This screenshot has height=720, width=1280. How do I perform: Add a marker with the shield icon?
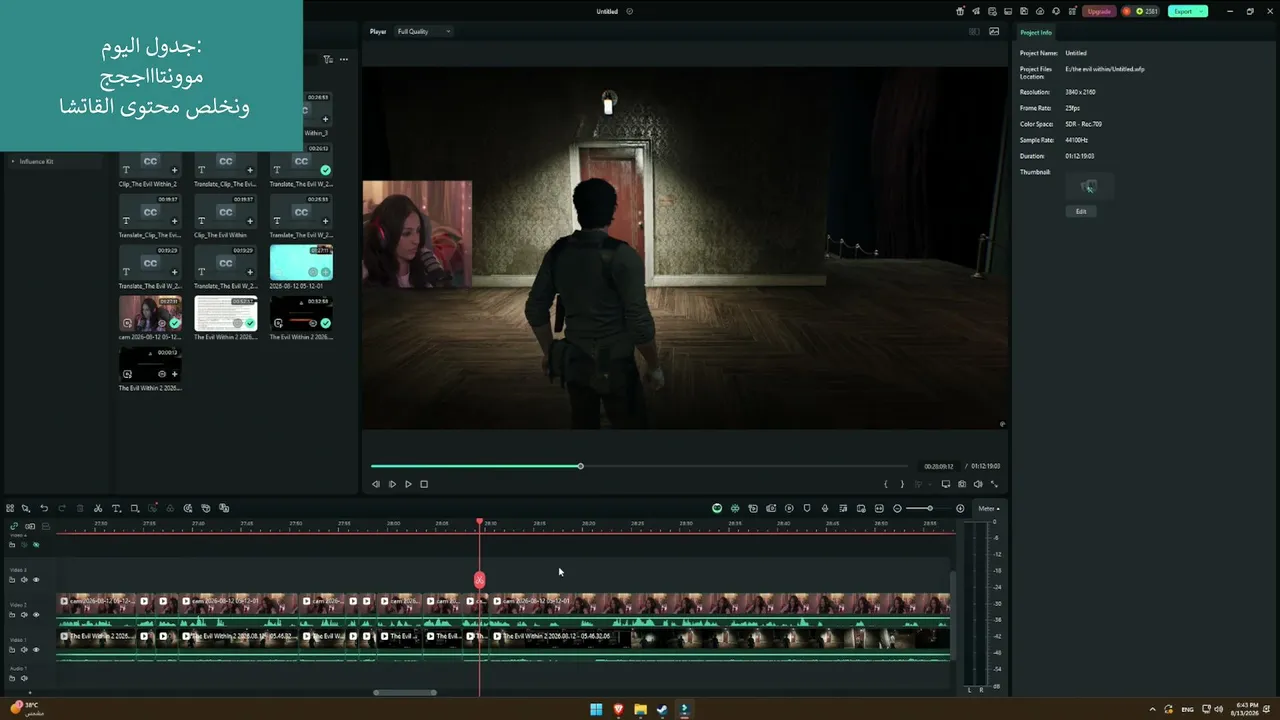[807, 508]
